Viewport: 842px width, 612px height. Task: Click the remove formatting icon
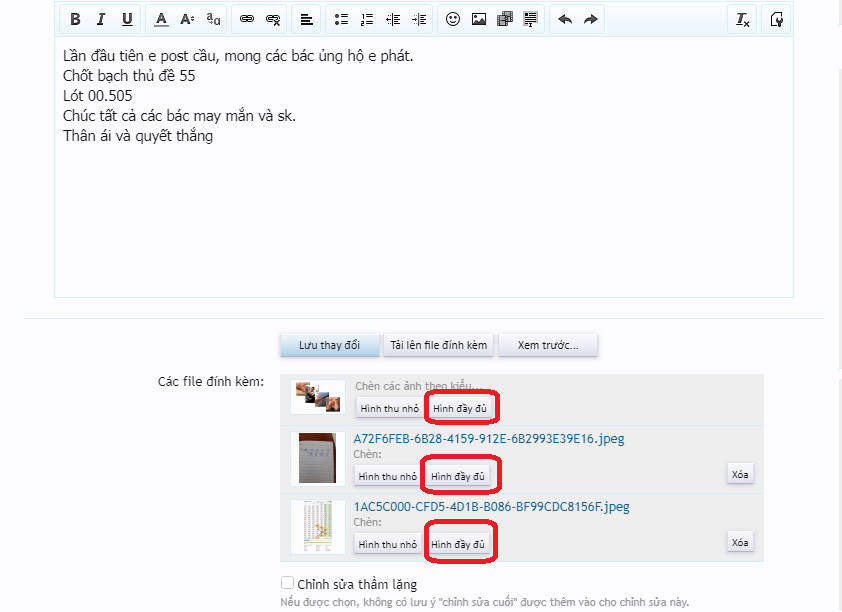pos(742,20)
